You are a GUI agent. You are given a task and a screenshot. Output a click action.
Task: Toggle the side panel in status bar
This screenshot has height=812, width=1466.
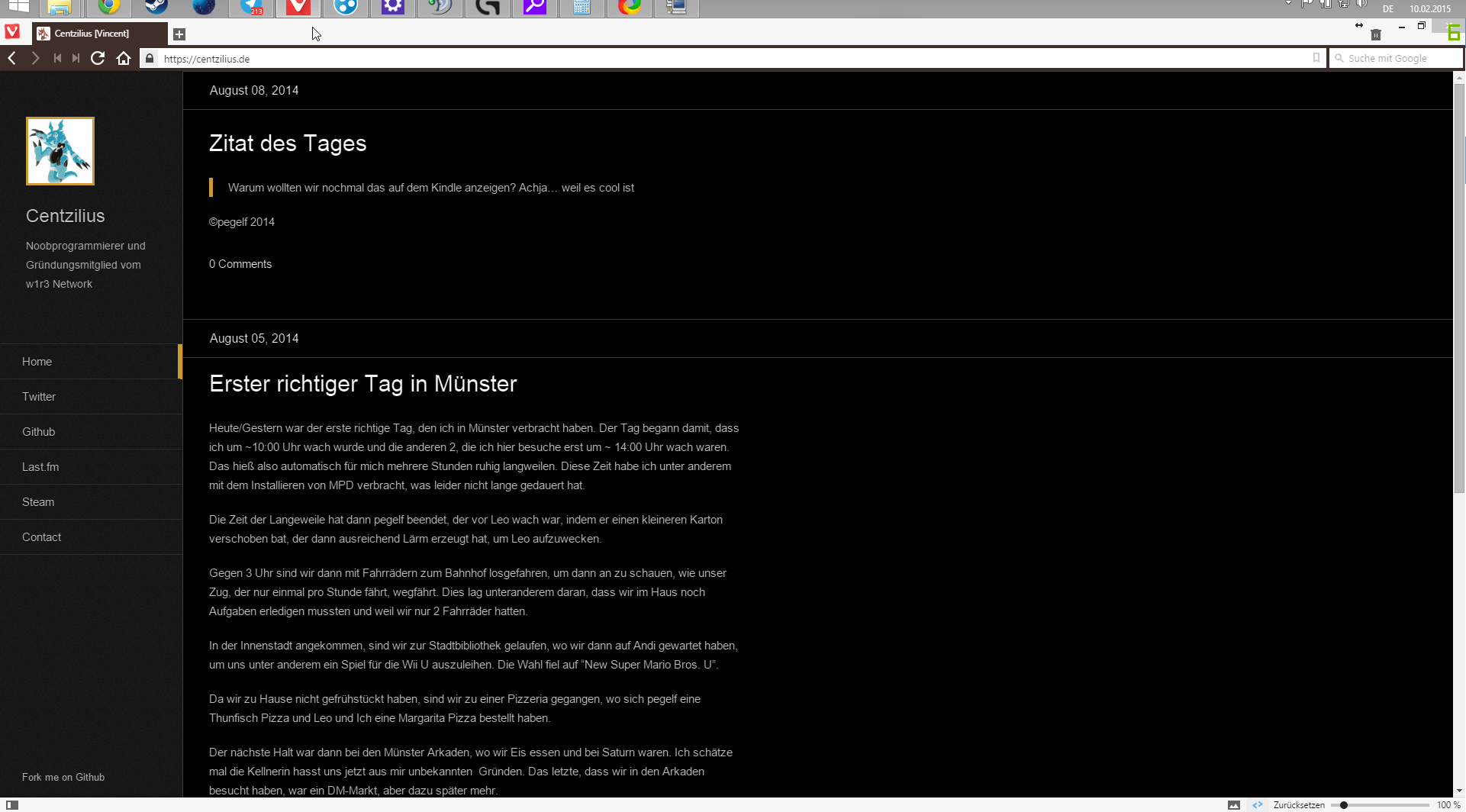pyautogui.click(x=12, y=805)
